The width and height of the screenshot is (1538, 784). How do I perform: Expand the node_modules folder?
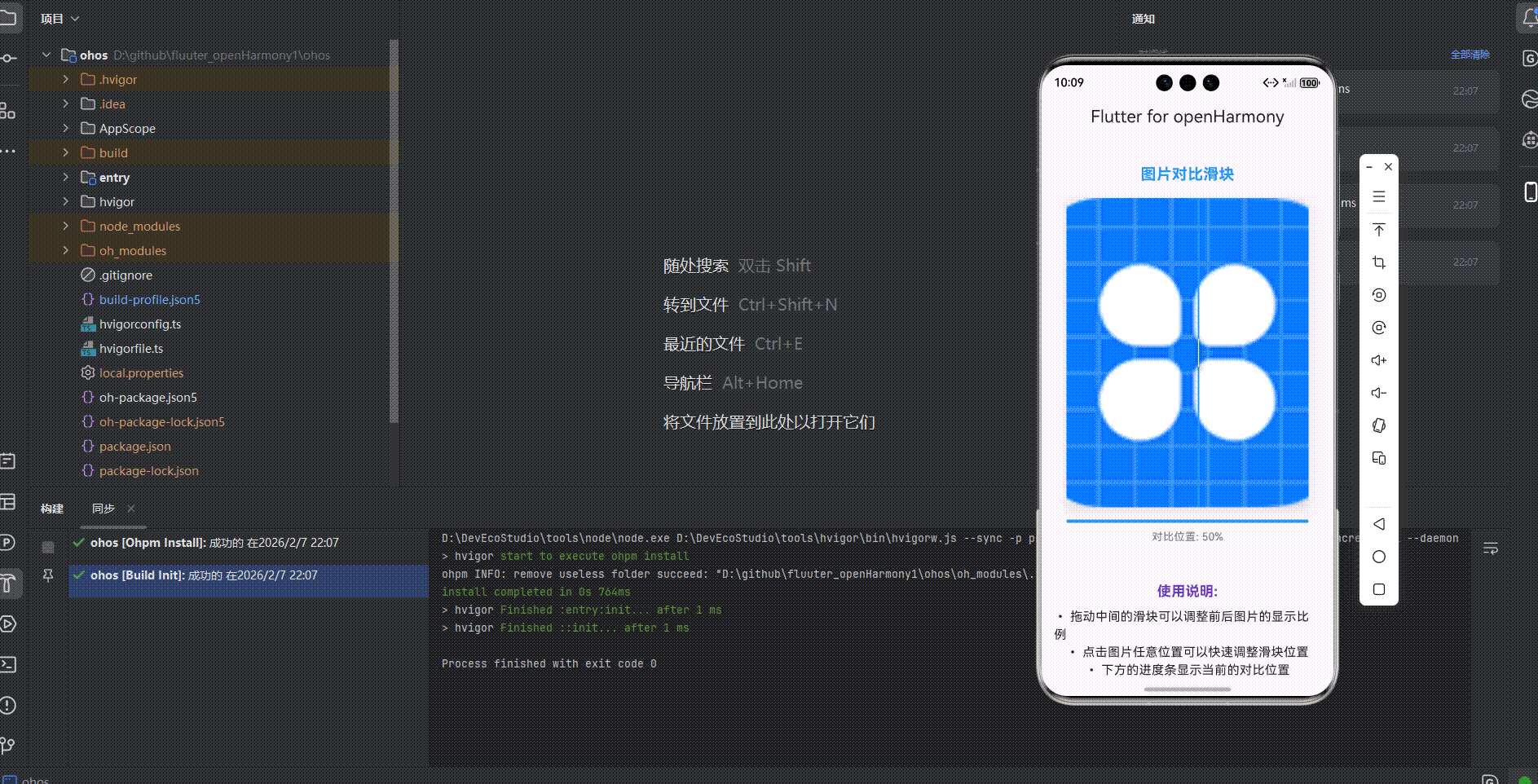tap(66, 226)
